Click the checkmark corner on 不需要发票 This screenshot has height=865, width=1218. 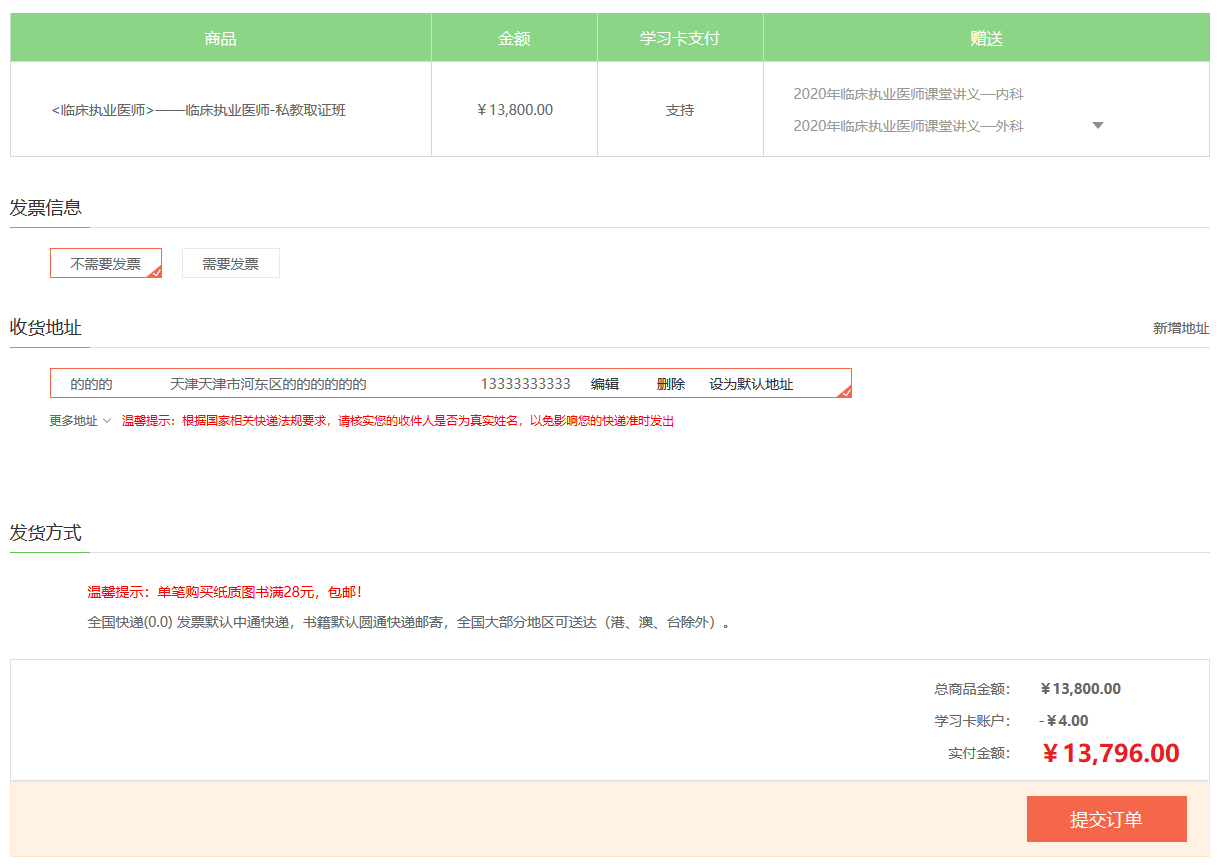point(155,272)
